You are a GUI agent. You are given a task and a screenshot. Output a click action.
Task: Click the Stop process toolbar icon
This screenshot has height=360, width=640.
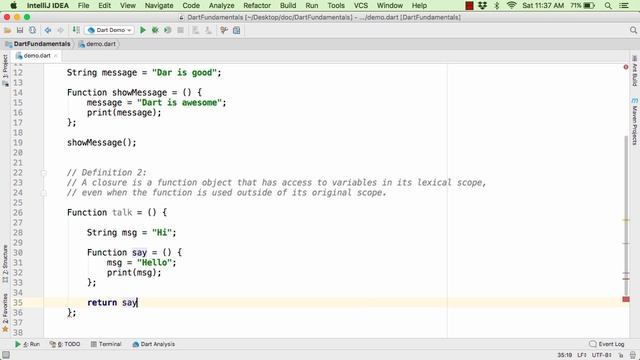click(180, 30)
